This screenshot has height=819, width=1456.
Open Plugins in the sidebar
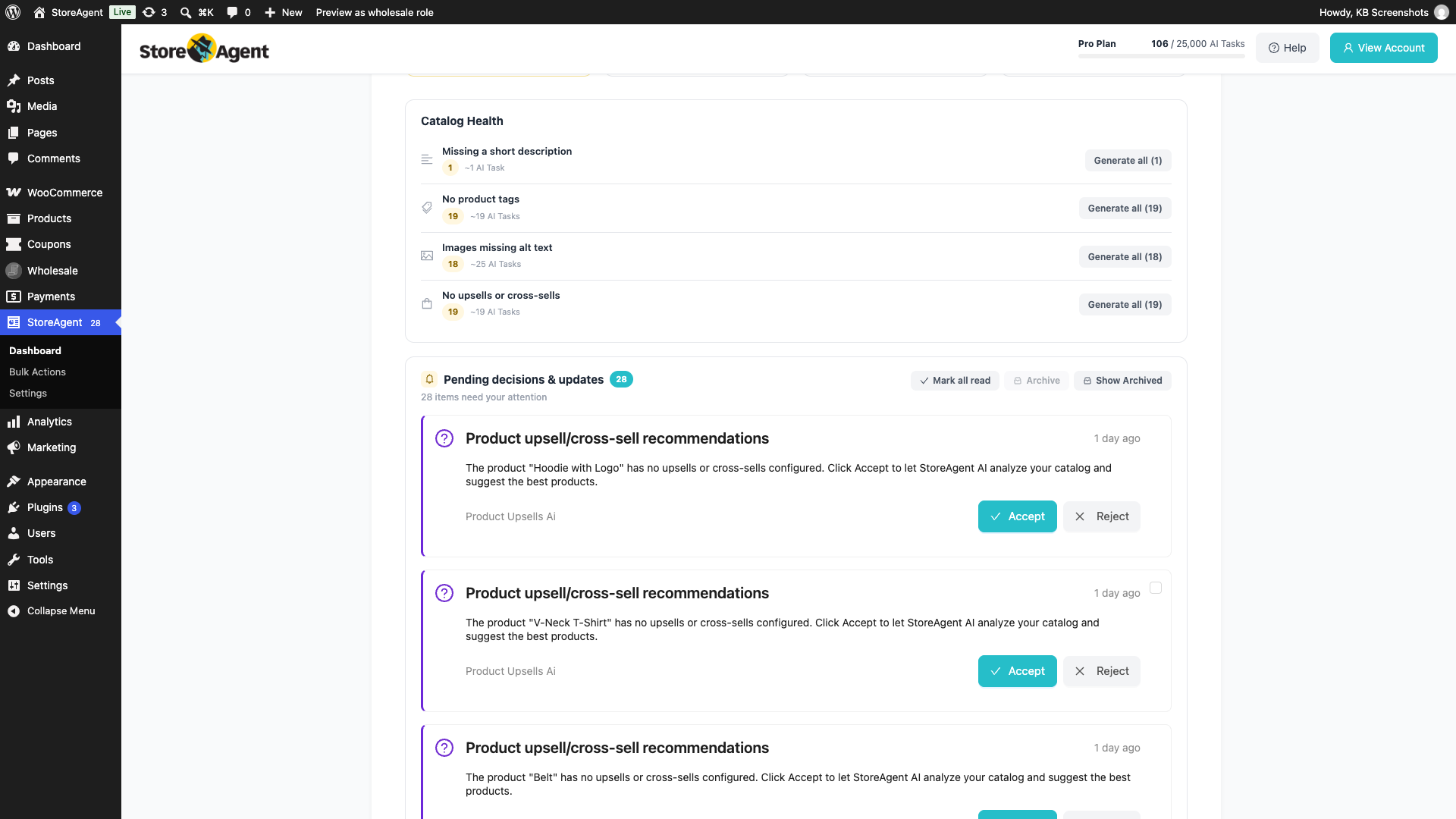(61, 507)
